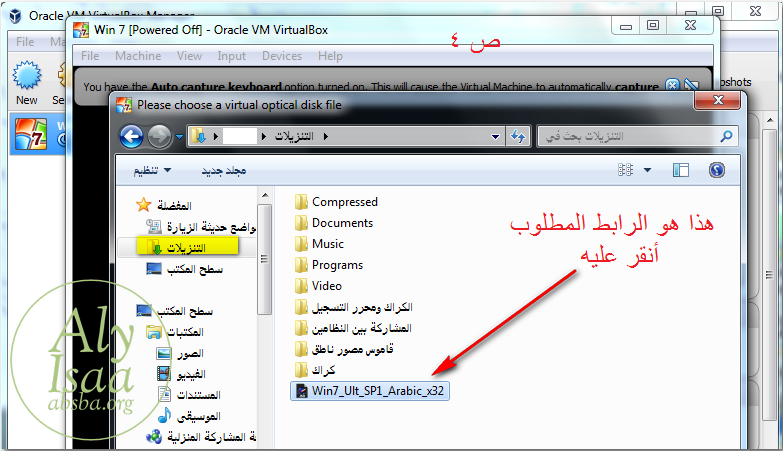Click the change view icon in the toolbar

pyautogui.click(x=625, y=170)
